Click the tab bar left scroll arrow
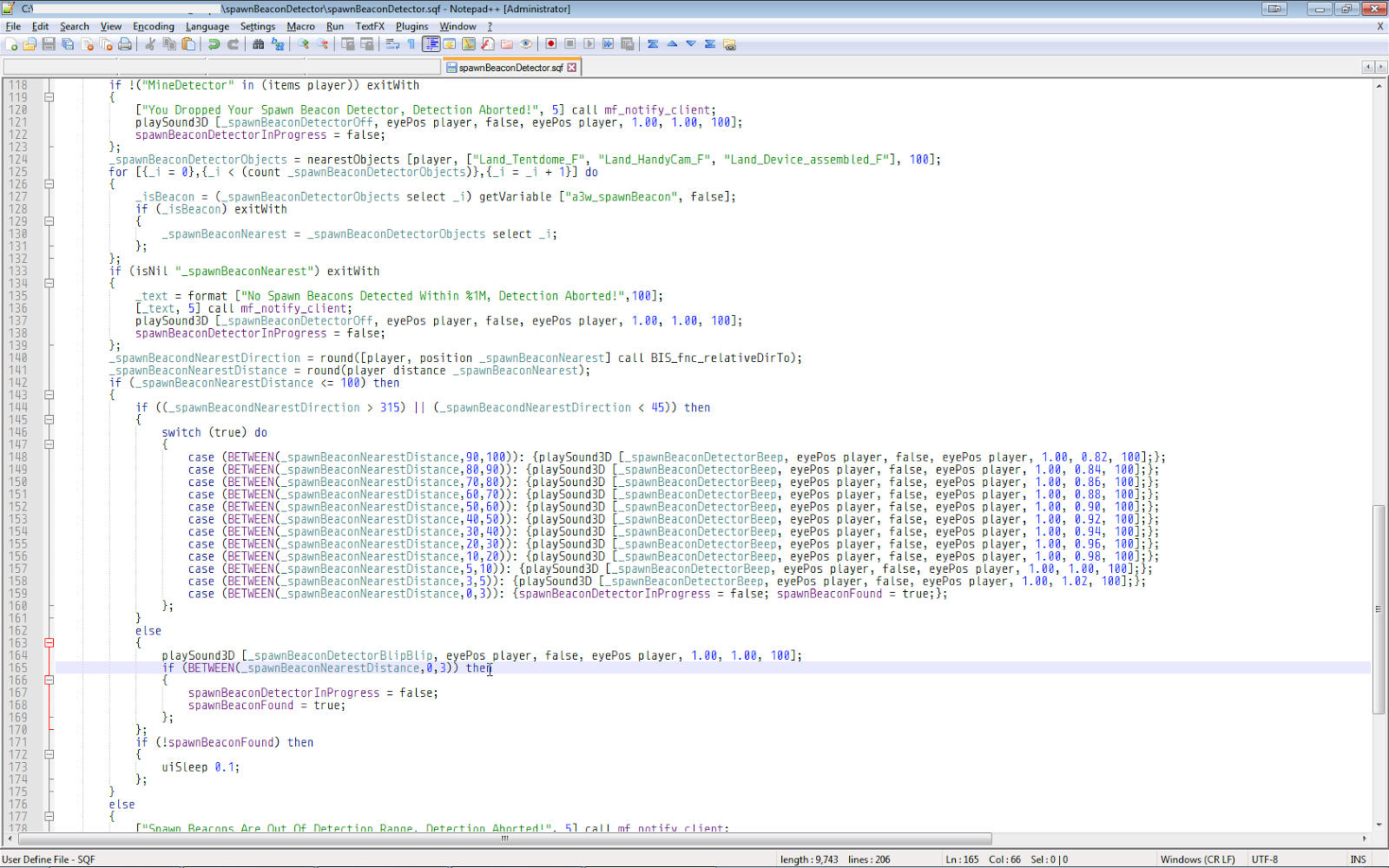1389x868 pixels. pyautogui.click(x=1368, y=67)
